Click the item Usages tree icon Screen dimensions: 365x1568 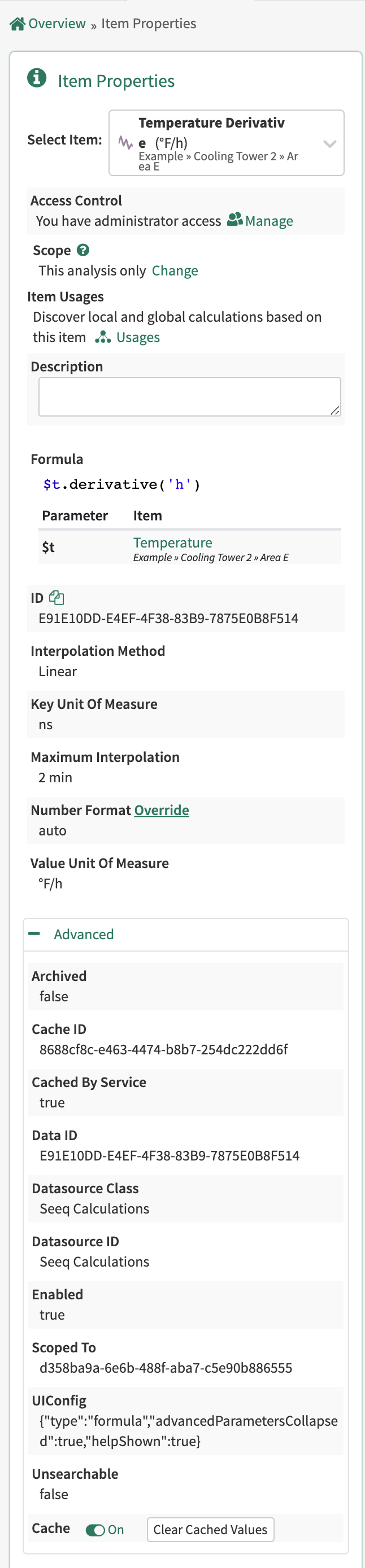pyautogui.click(x=103, y=337)
